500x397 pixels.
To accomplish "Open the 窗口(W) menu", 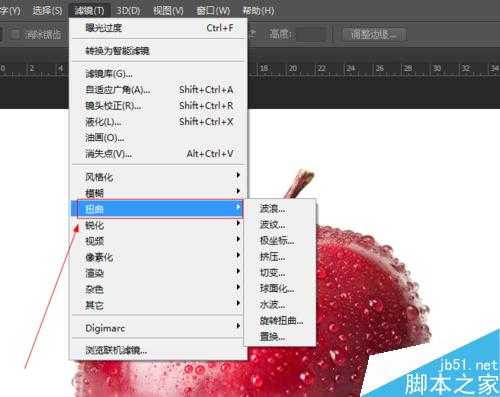I will click(213, 11).
